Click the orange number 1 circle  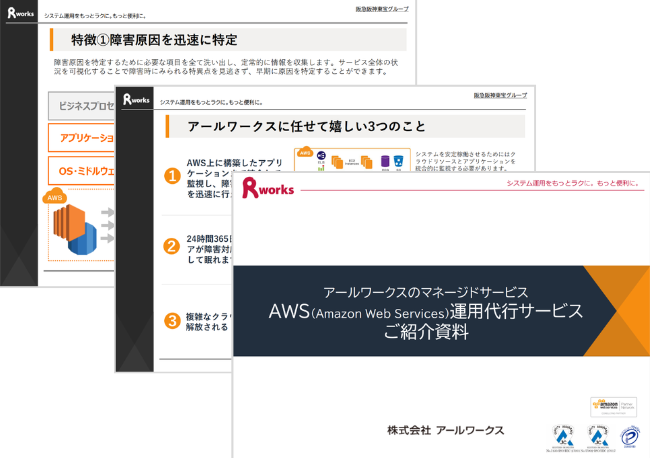(x=172, y=176)
